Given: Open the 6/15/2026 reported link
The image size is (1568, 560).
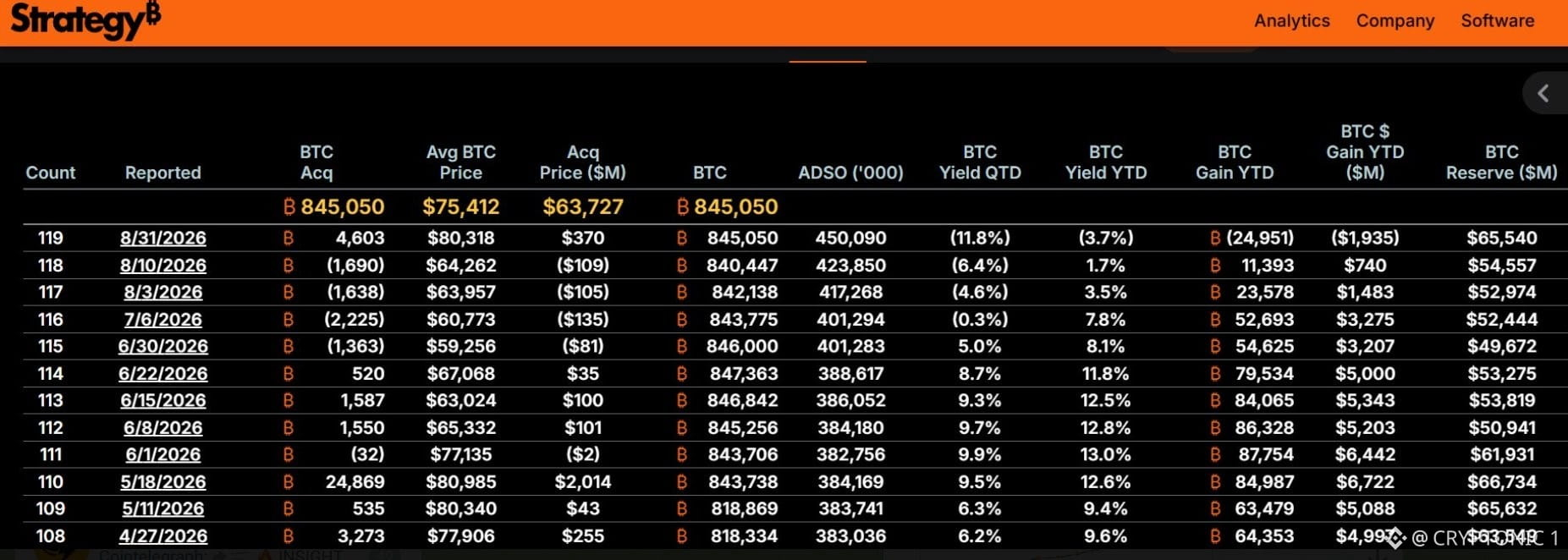Looking at the screenshot, I should [163, 400].
